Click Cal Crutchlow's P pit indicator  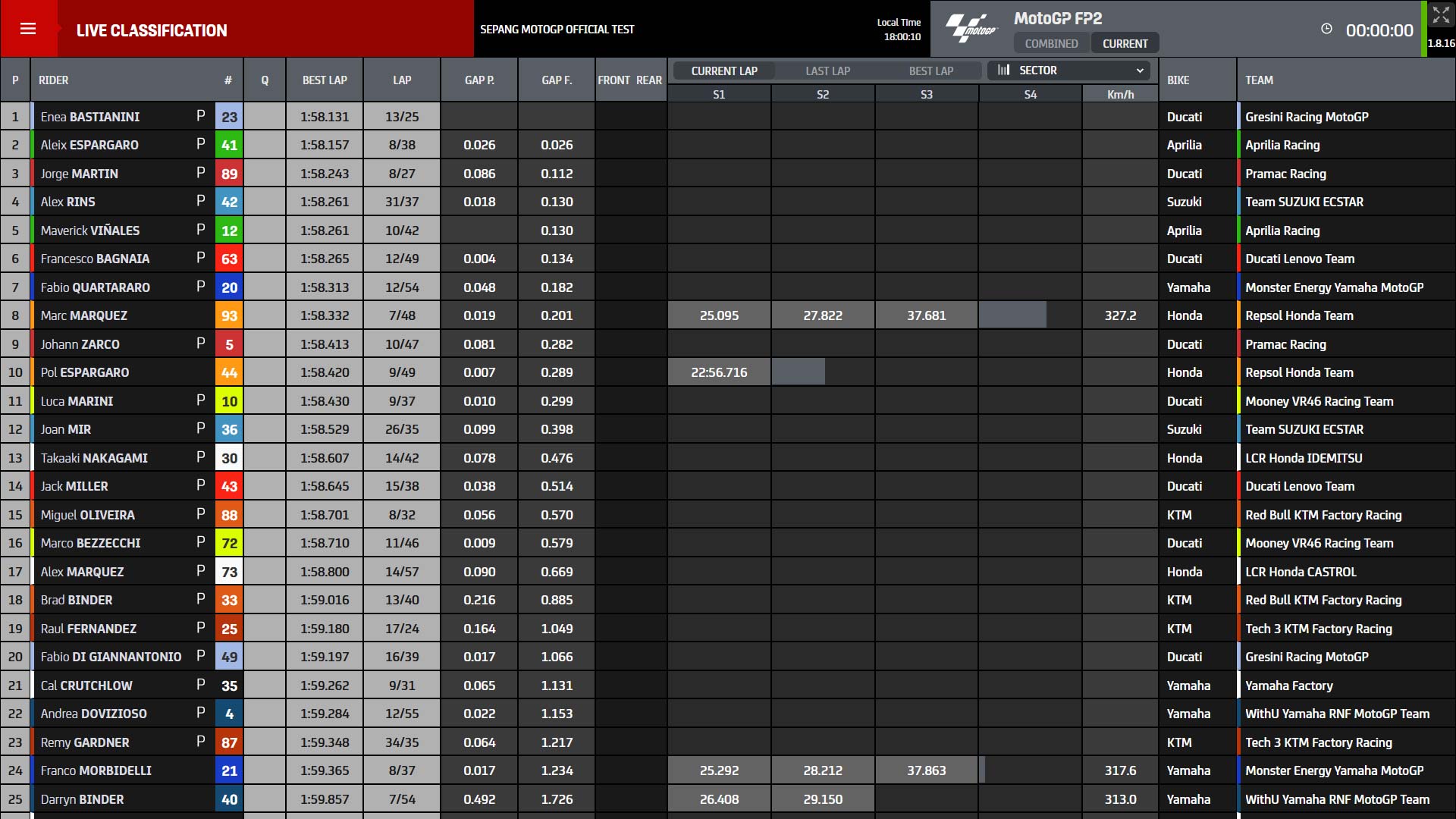(x=200, y=685)
